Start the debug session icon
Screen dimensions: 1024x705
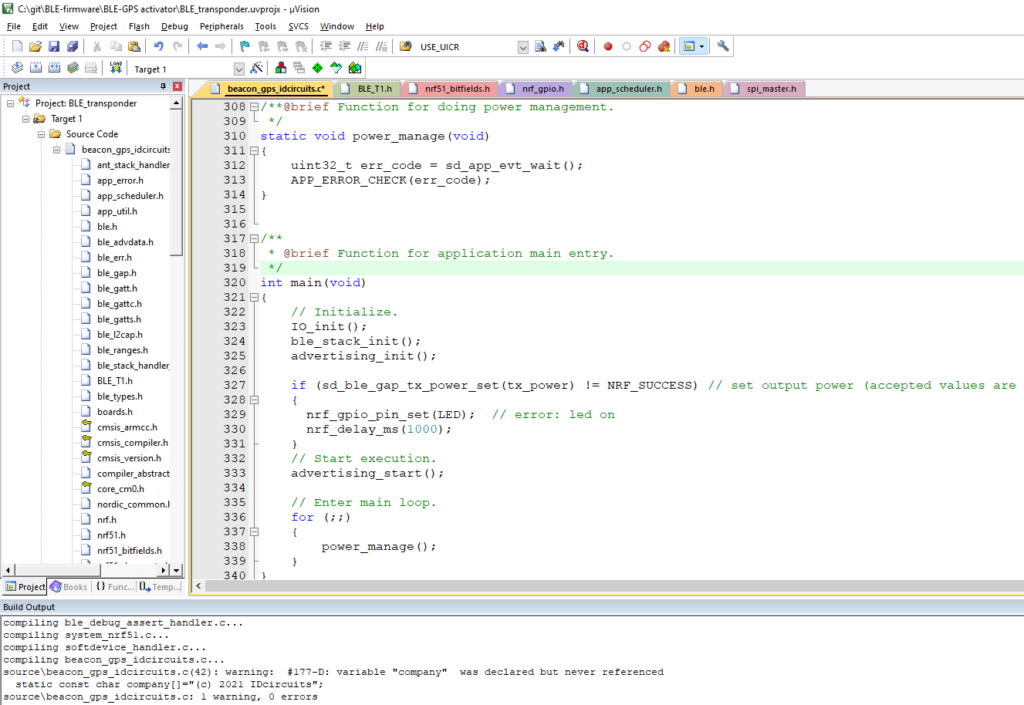point(582,46)
